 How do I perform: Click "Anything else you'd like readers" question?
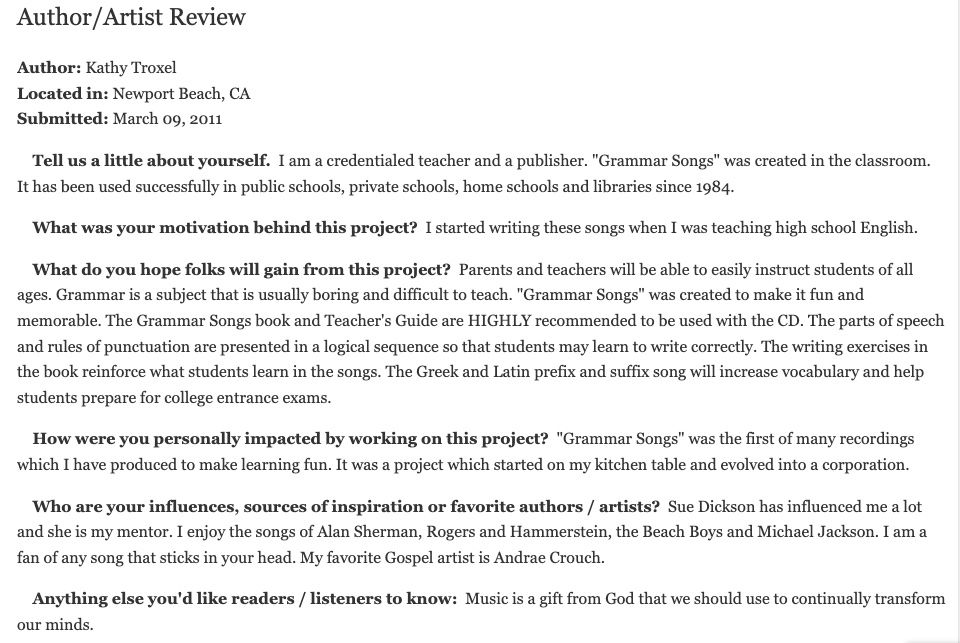tap(244, 599)
